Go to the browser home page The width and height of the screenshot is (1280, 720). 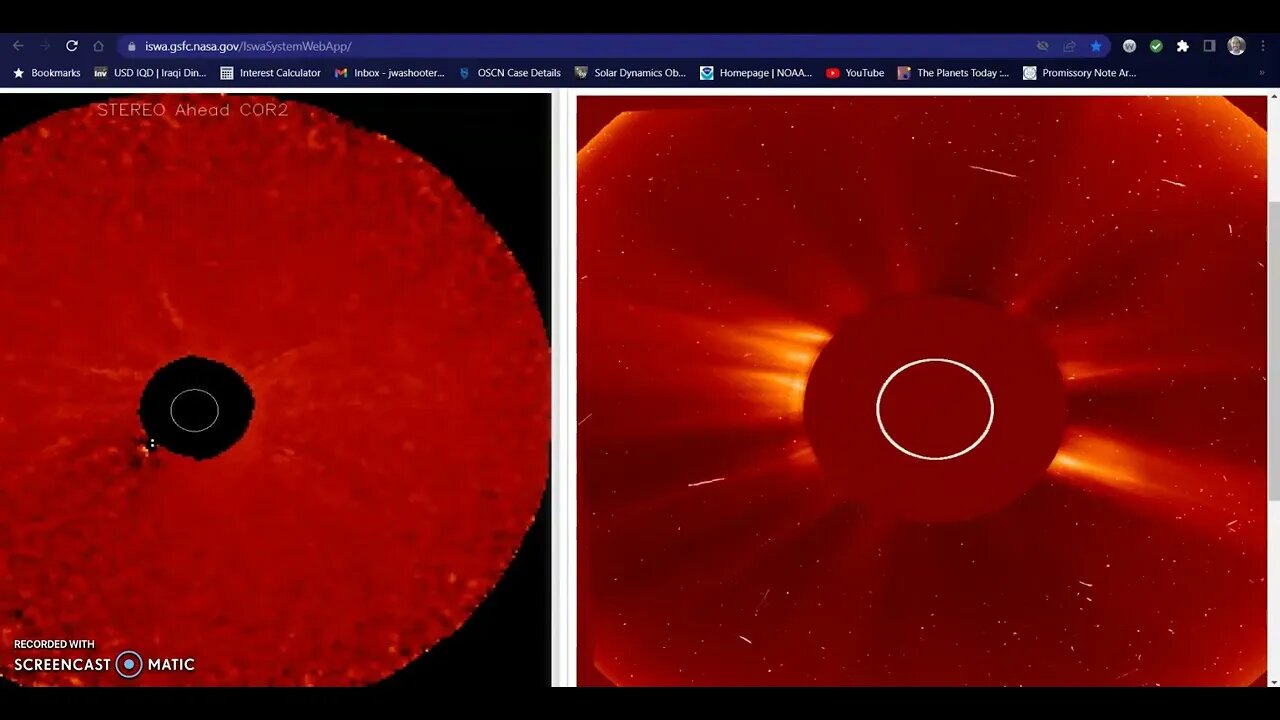pos(98,46)
